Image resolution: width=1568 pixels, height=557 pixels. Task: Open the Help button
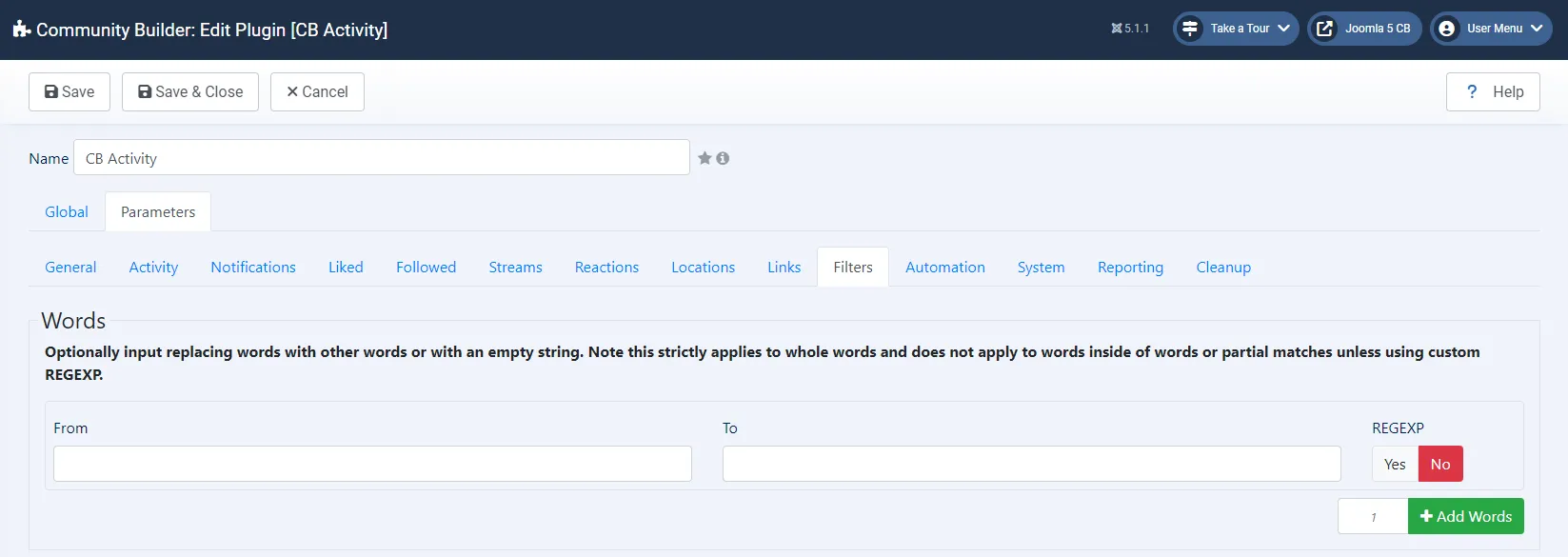[1493, 91]
